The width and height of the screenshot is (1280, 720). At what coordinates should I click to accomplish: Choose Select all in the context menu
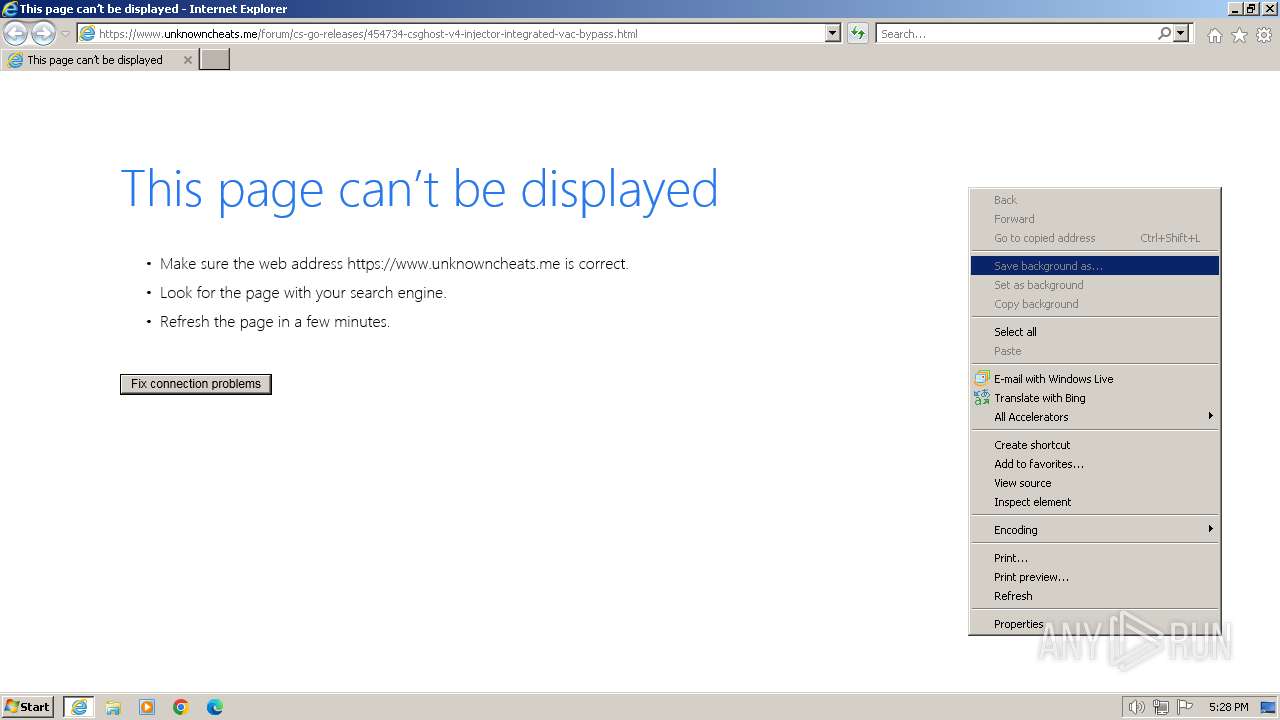pos(1095,332)
